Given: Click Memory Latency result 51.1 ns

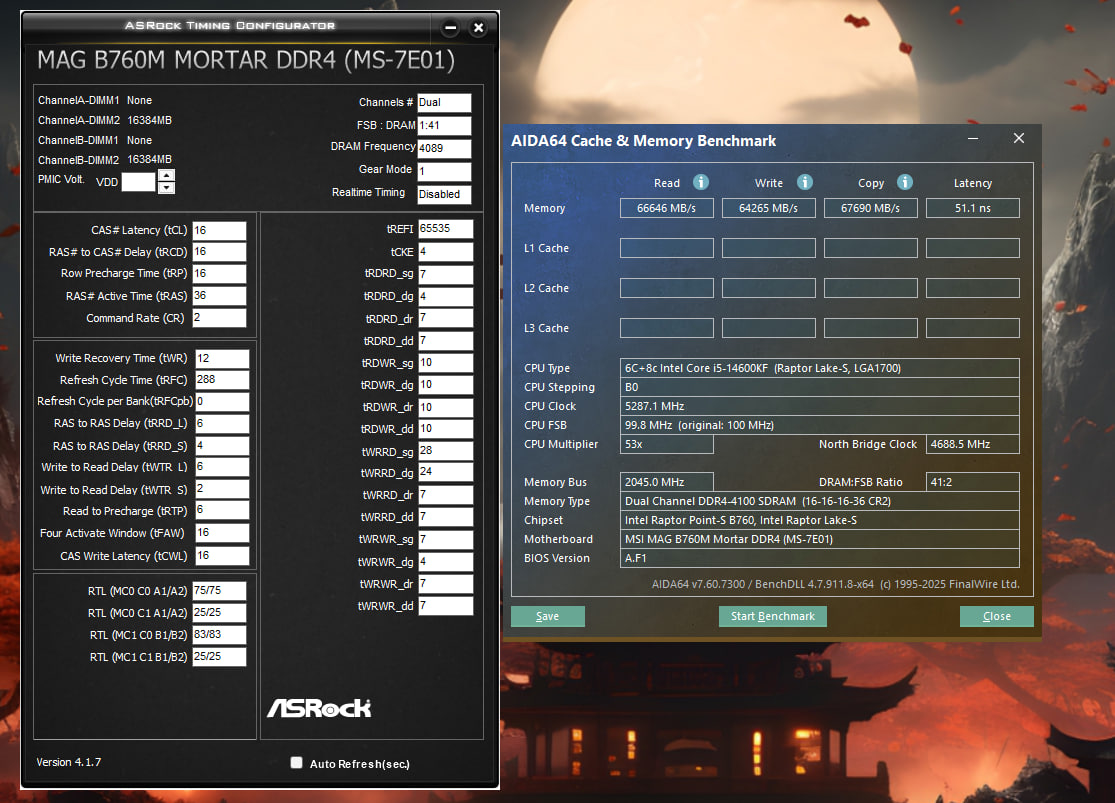Looking at the screenshot, I should tap(972, 208).
